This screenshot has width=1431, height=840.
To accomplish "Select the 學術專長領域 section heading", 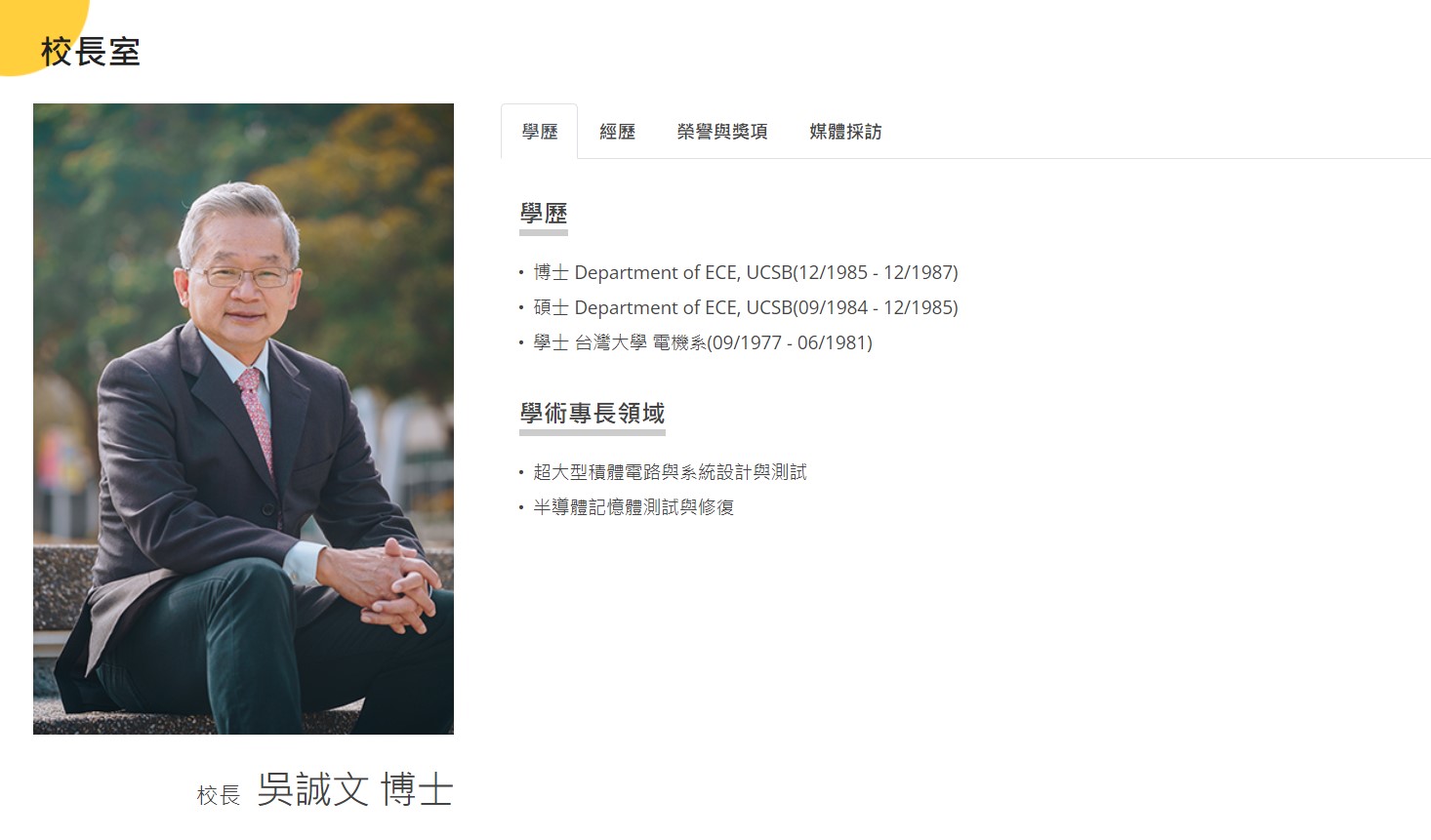I will (593, 414).
